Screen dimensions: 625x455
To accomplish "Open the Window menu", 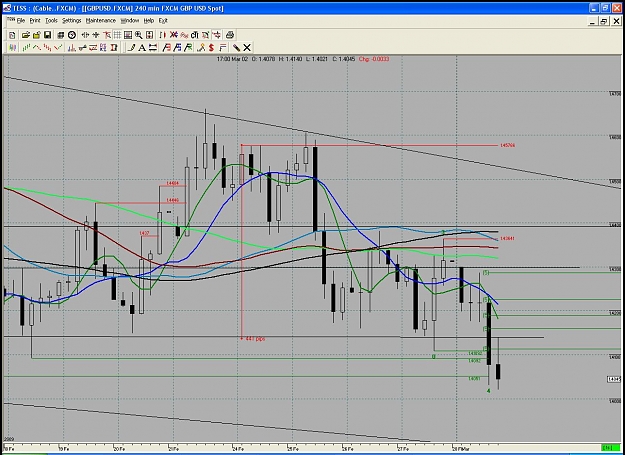I will click(x=130, y=21).
